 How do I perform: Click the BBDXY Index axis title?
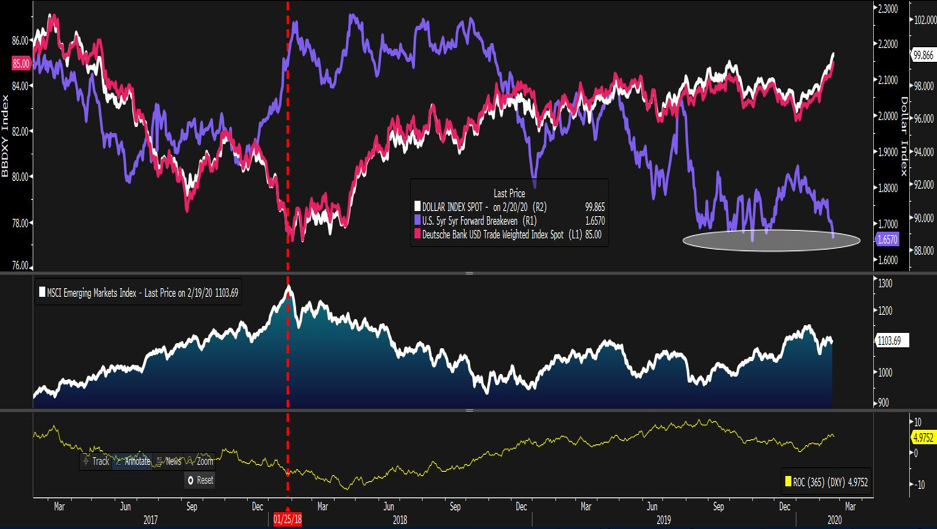click(x=5, y=136)
